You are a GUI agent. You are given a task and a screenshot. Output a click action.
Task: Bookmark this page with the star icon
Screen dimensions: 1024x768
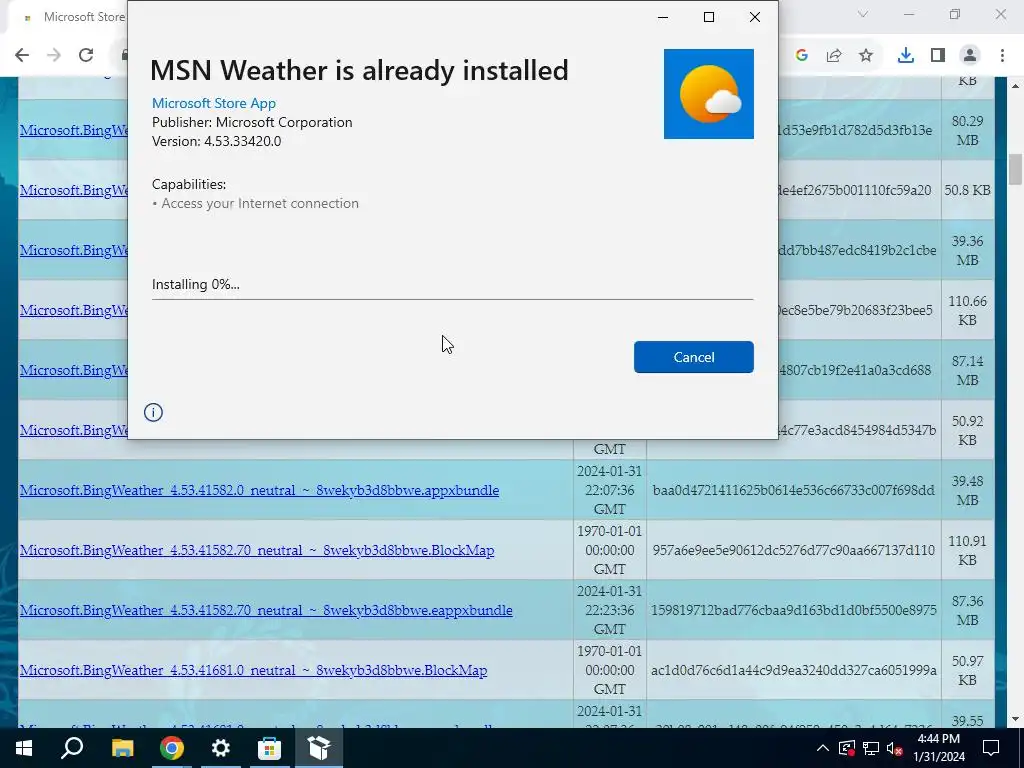click(x=866, y=56)
